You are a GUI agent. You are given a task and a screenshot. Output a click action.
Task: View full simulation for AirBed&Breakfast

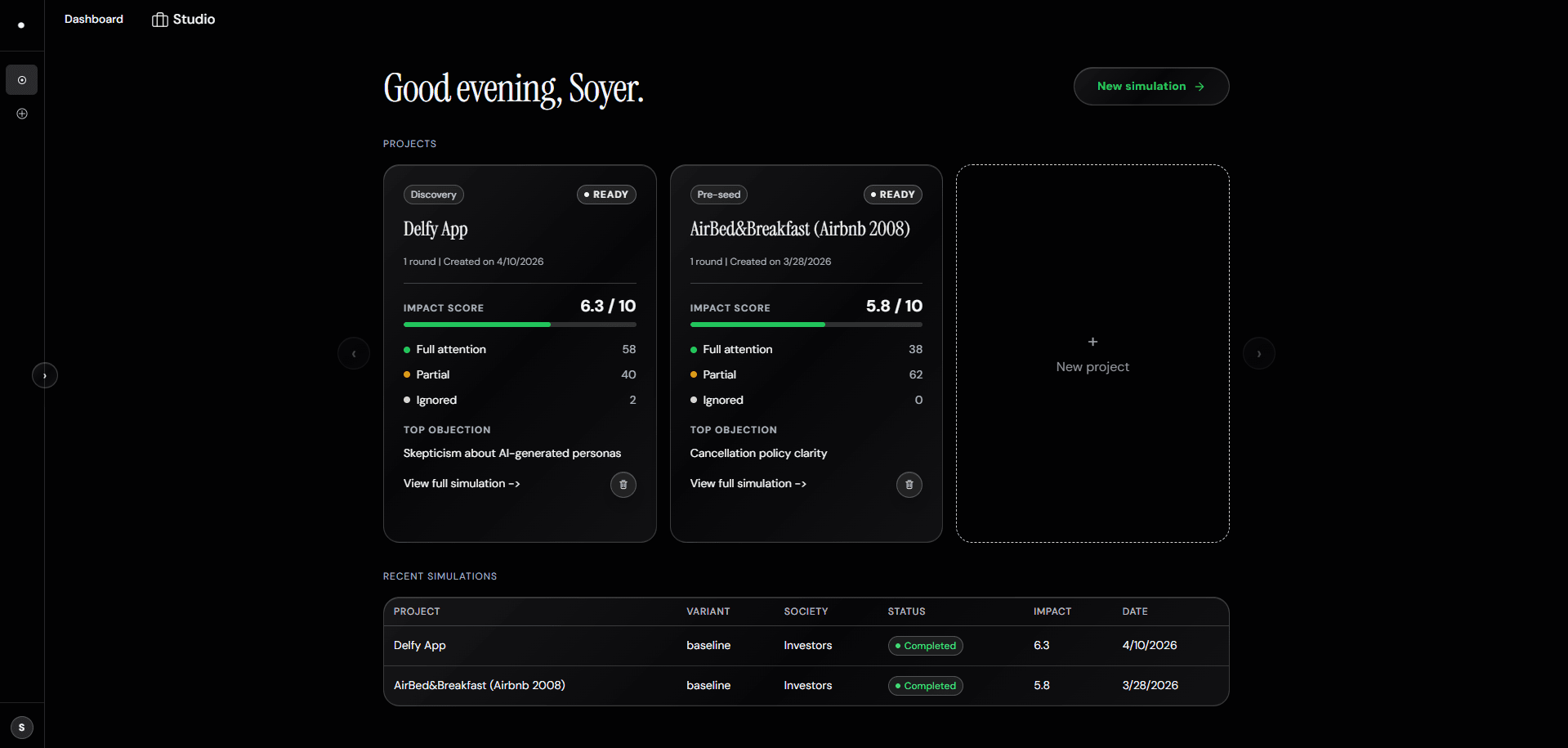point(748,484)
